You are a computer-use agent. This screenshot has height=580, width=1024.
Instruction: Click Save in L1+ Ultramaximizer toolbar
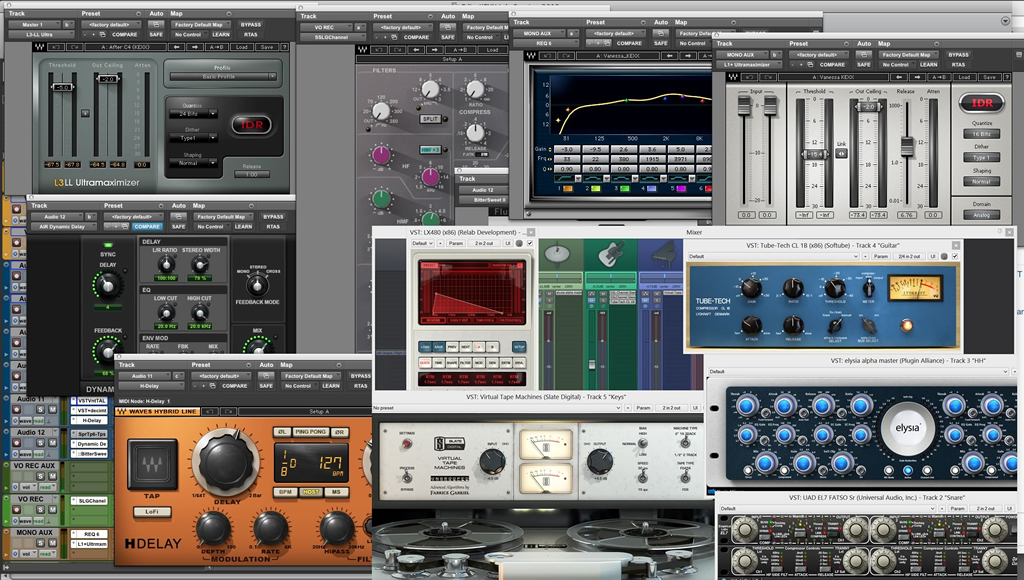pos(989,77)
